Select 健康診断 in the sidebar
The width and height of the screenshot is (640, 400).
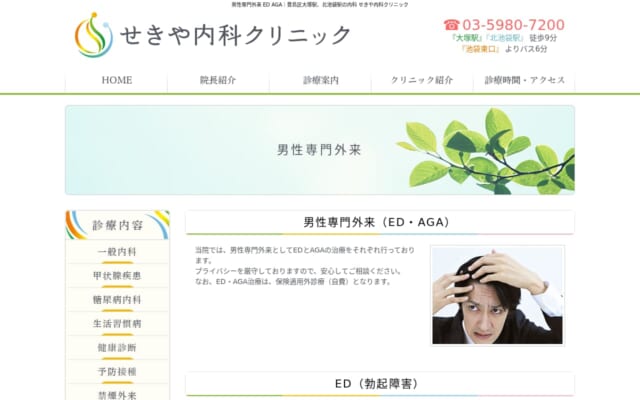click(x=117, y=348)
